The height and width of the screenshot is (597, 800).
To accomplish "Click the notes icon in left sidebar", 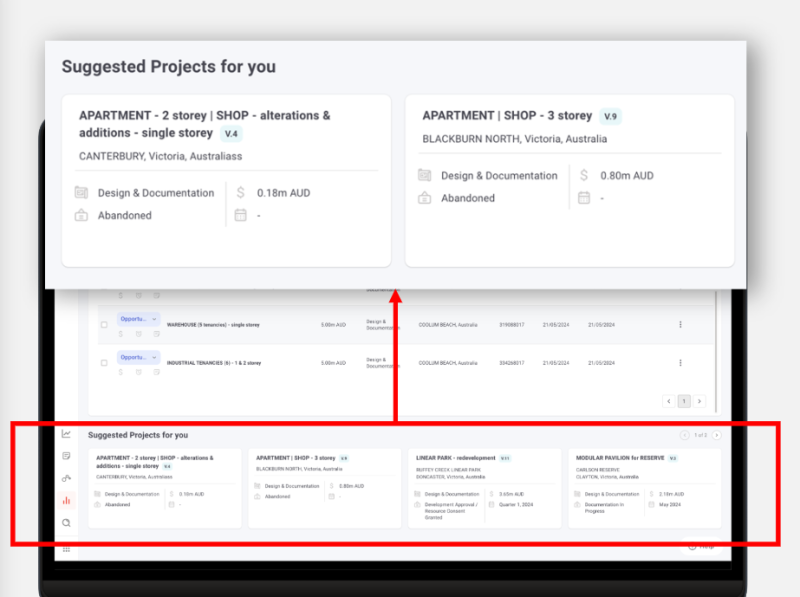I will (66, 456).
